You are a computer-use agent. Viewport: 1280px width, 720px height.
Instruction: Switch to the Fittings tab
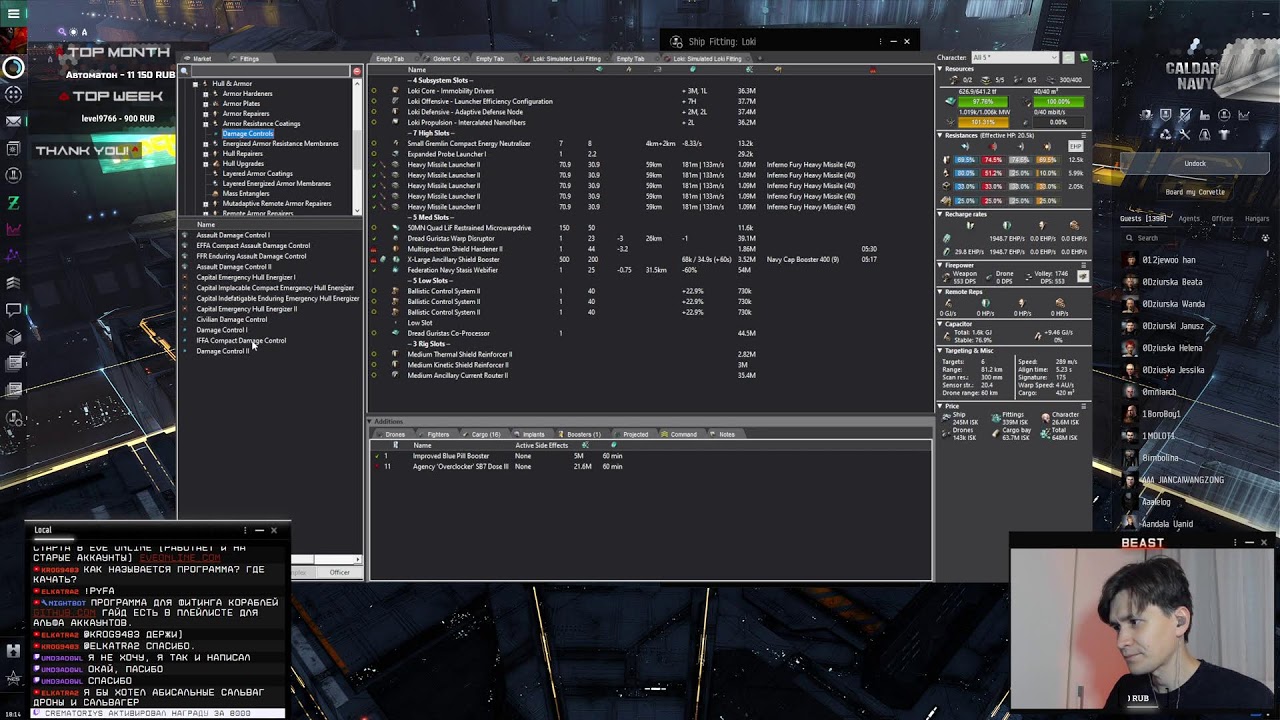(x=249, y=59)
